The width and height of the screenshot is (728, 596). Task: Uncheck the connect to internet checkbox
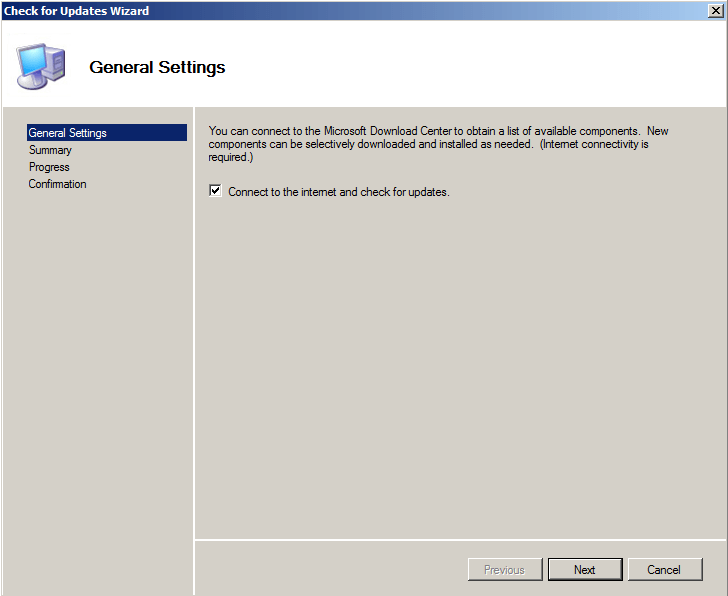215,191
